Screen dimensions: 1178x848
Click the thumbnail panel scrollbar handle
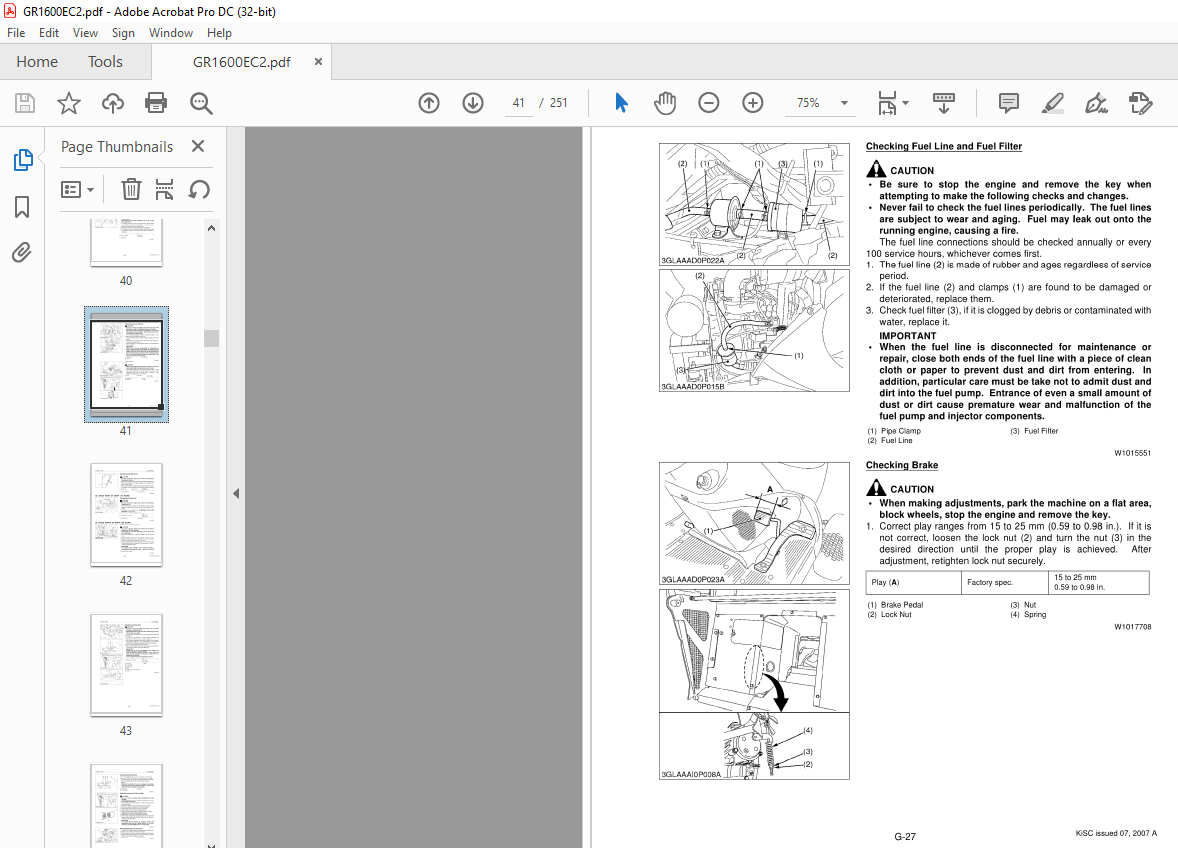(x=211, y=339)
